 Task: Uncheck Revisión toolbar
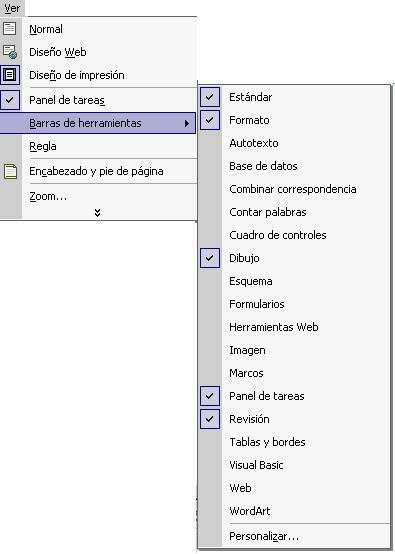pos(210,419)
